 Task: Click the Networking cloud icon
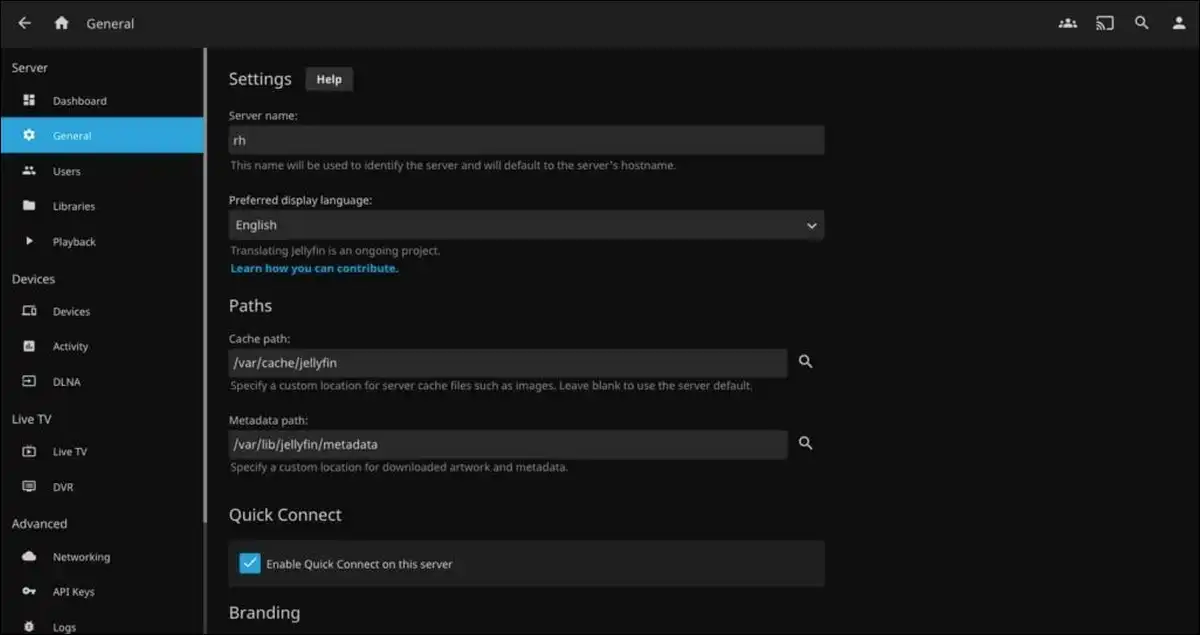(x=29, y=556)
